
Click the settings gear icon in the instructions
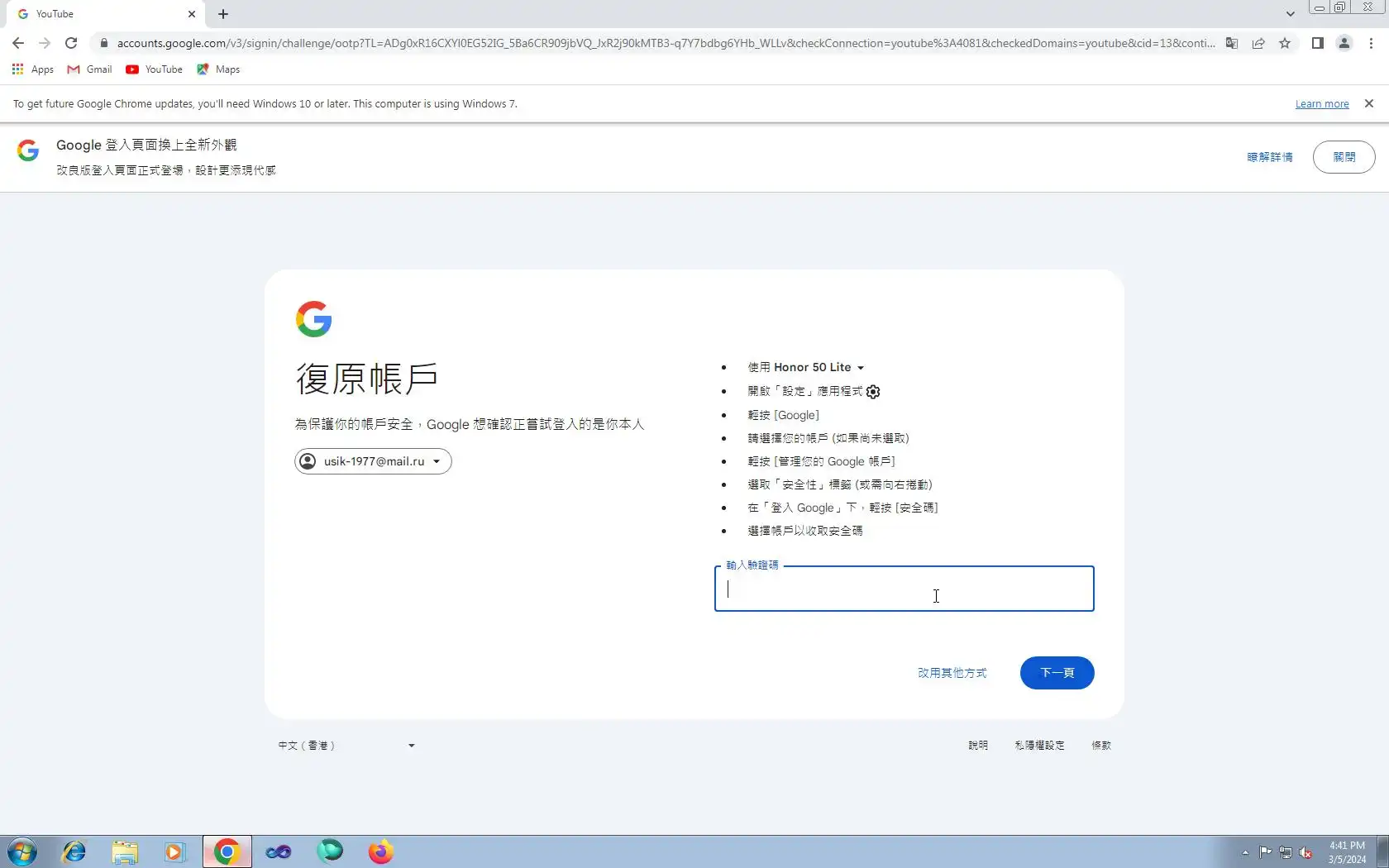point(873,392)
